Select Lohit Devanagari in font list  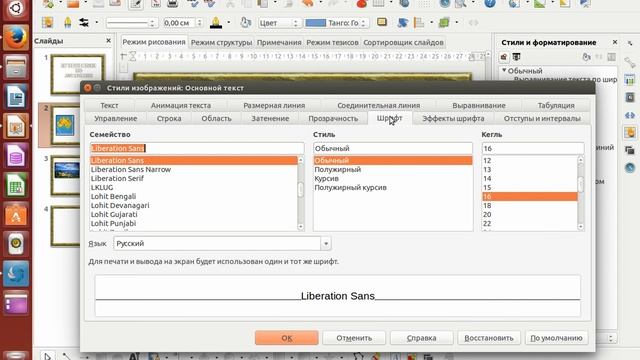pyautogui.click(x=120, y=205)
